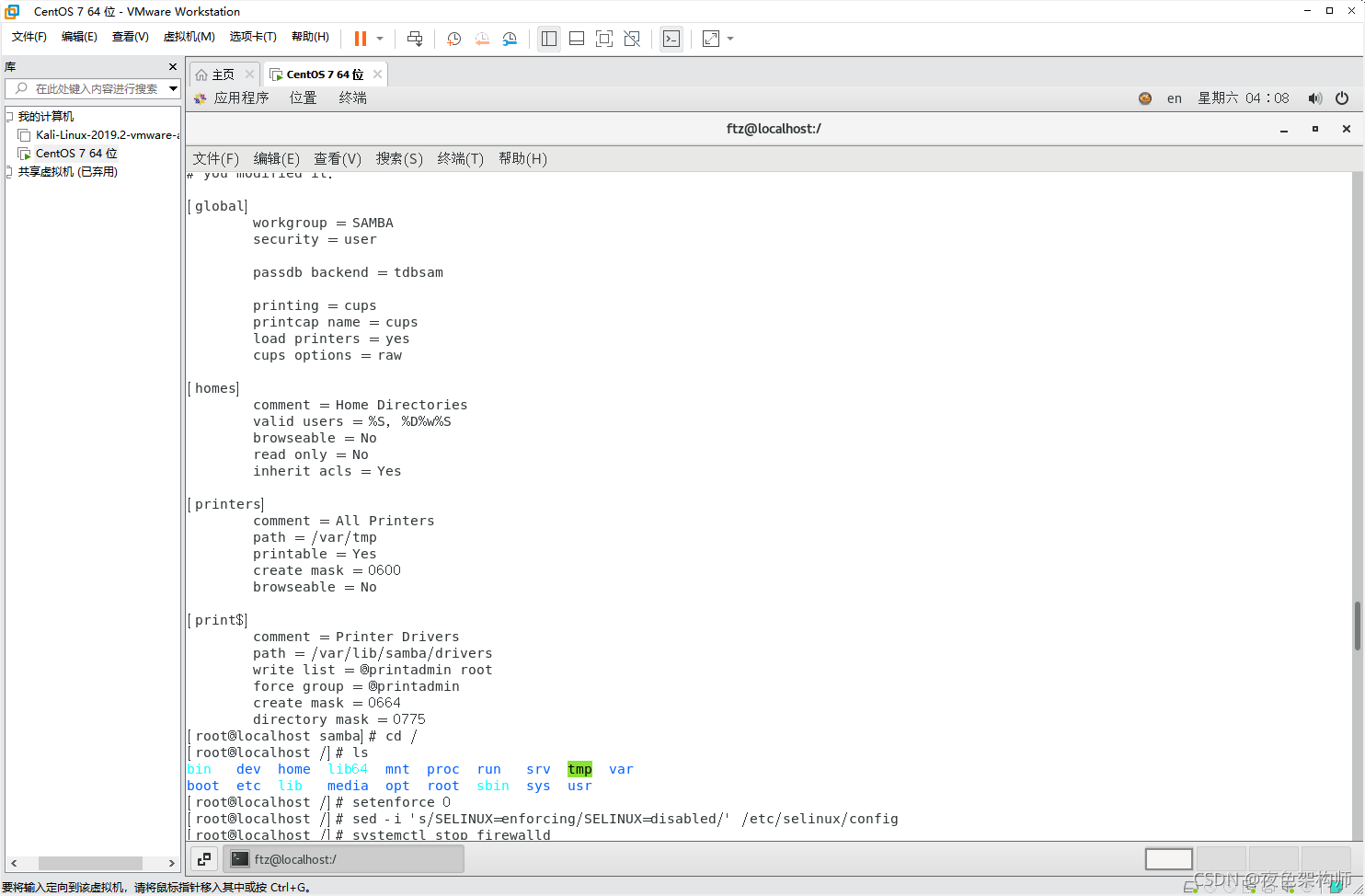The height and width of the screenshot is (896, 1365).
Task: Click the [global] section header text
Action: click(x=218, y=206)
